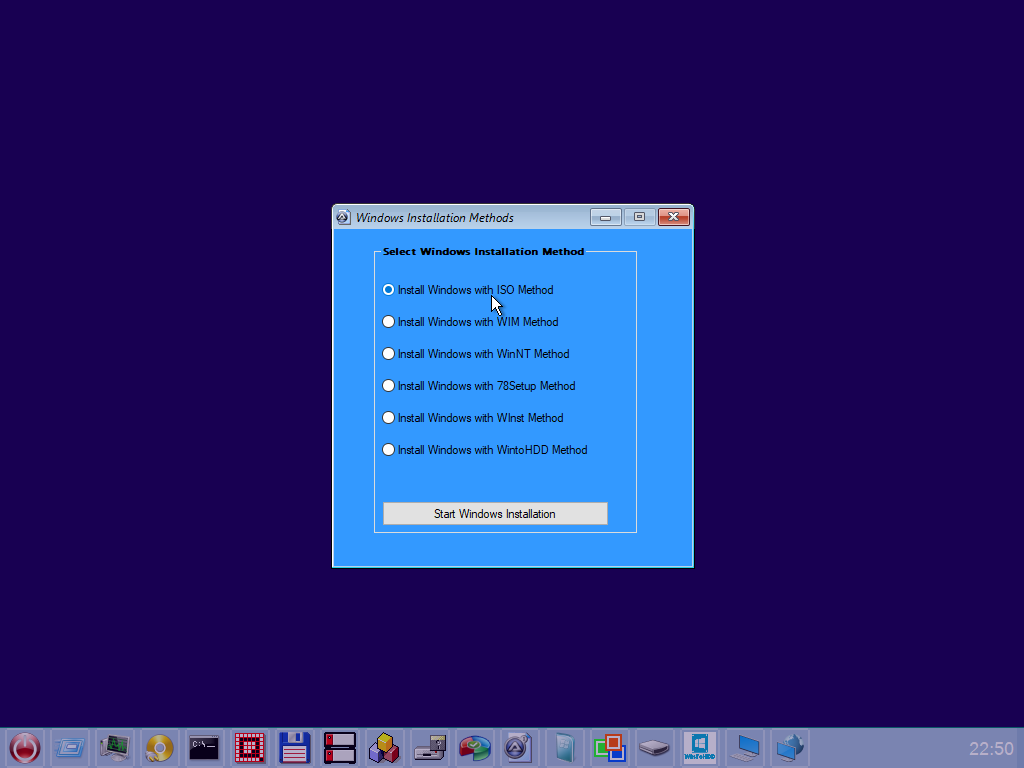Launch the command prompt icon

204,748
